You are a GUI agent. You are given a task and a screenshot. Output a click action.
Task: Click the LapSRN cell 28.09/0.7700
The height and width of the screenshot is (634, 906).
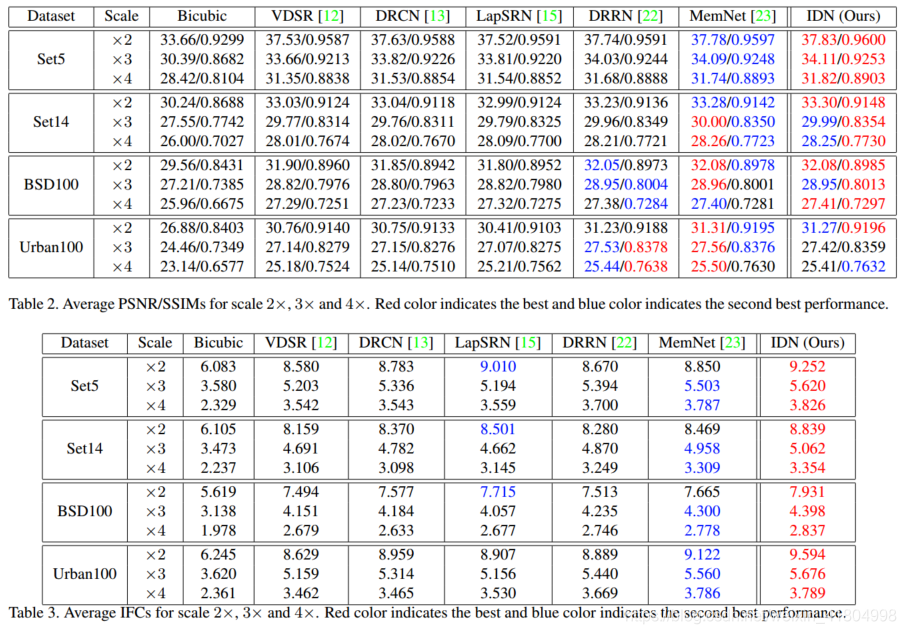519,141
